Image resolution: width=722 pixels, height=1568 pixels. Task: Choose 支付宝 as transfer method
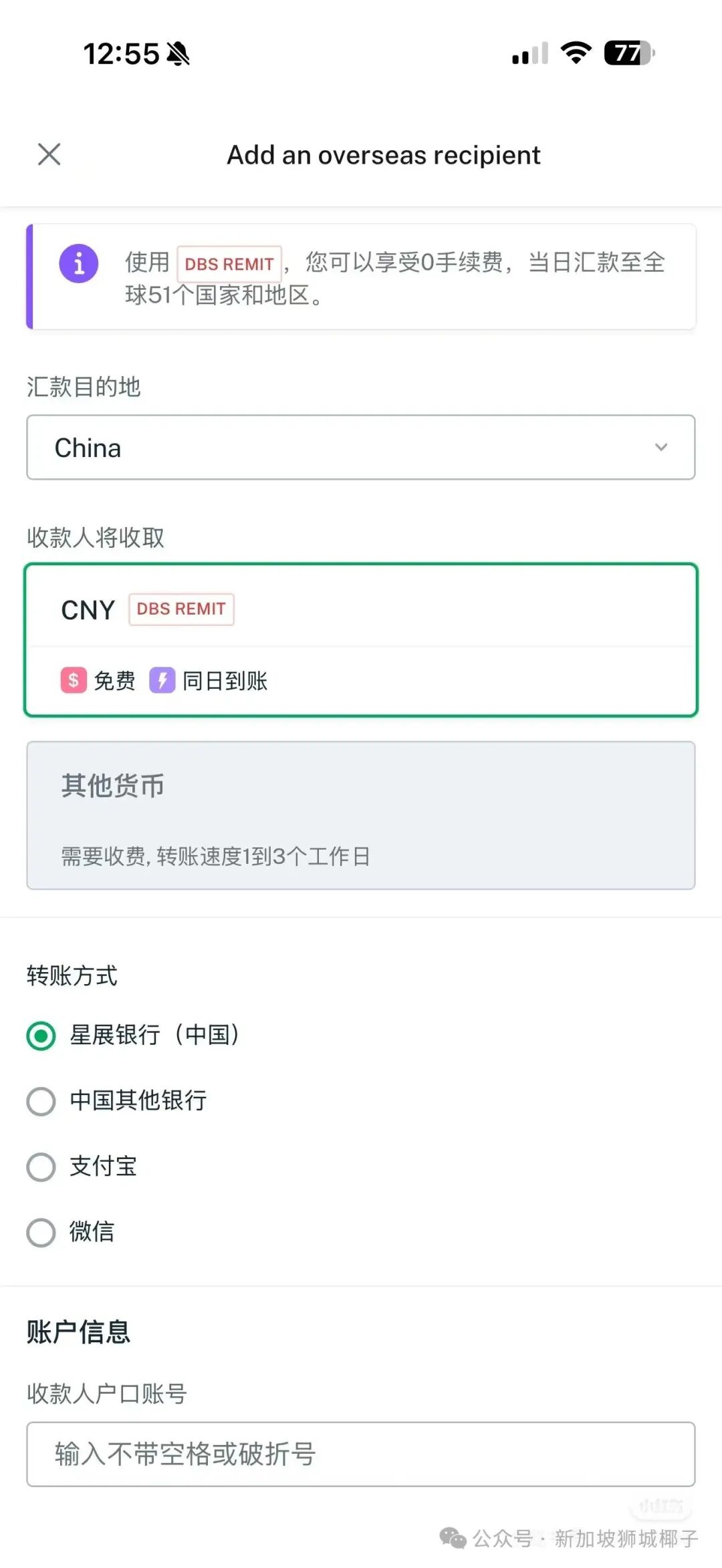click(41, 1167)
